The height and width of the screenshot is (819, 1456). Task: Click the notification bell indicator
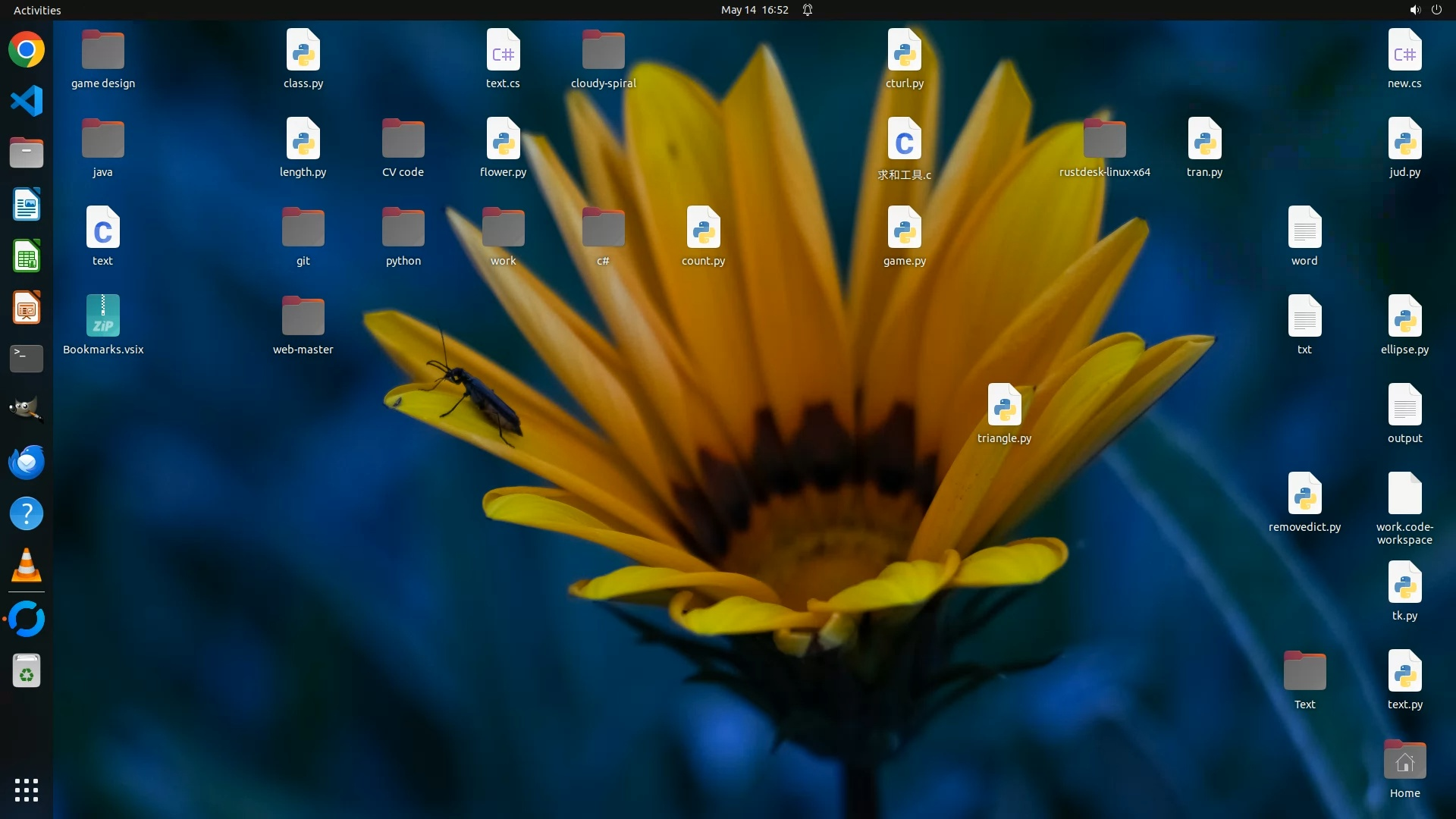coord(808,10)
